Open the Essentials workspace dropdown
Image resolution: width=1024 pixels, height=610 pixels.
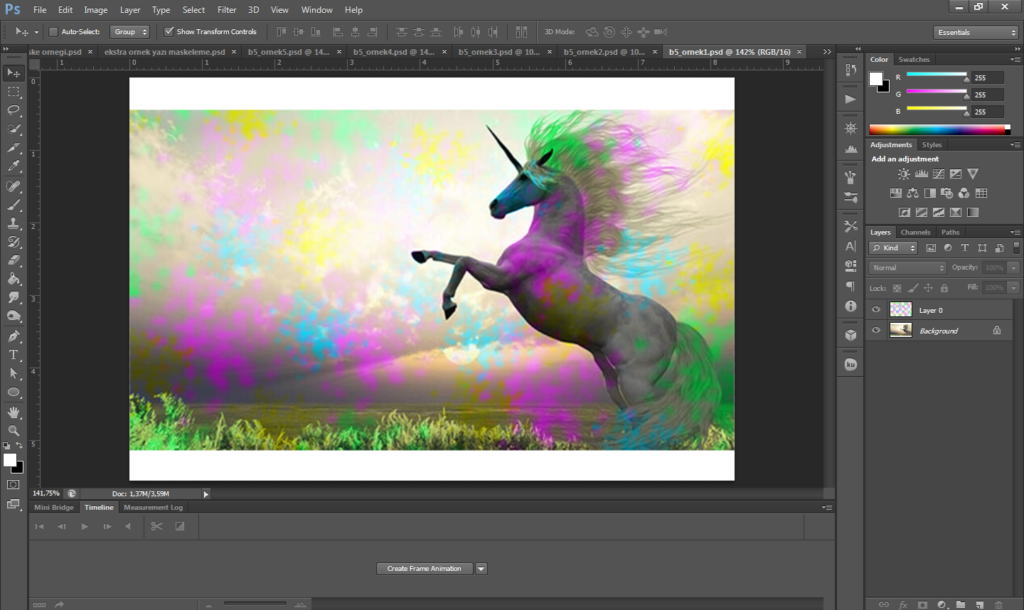(975, 32)
